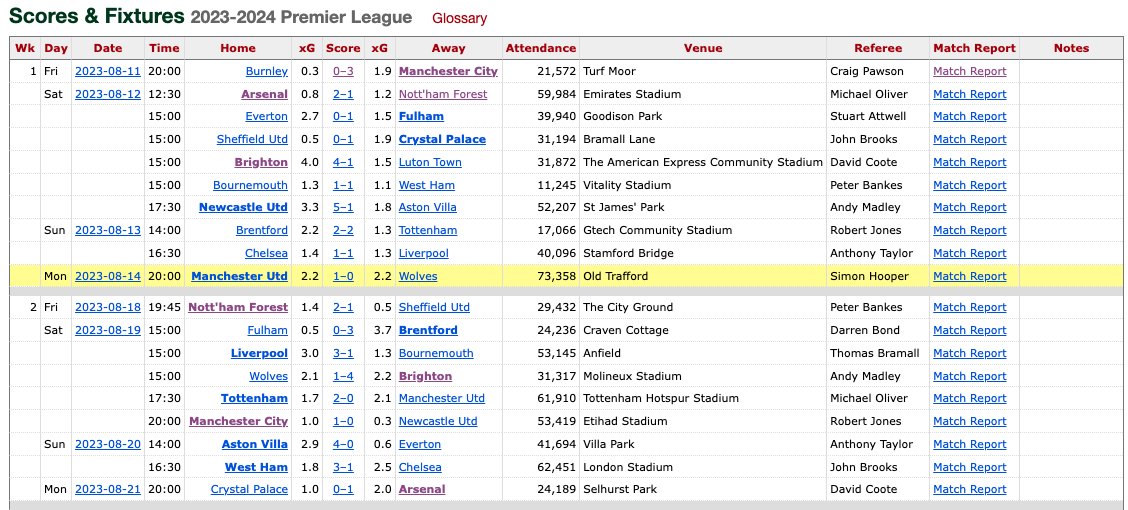Open Wolves away link in highlighted row
The width and height of the screenshot is (1128, 510).
(417, 276)
